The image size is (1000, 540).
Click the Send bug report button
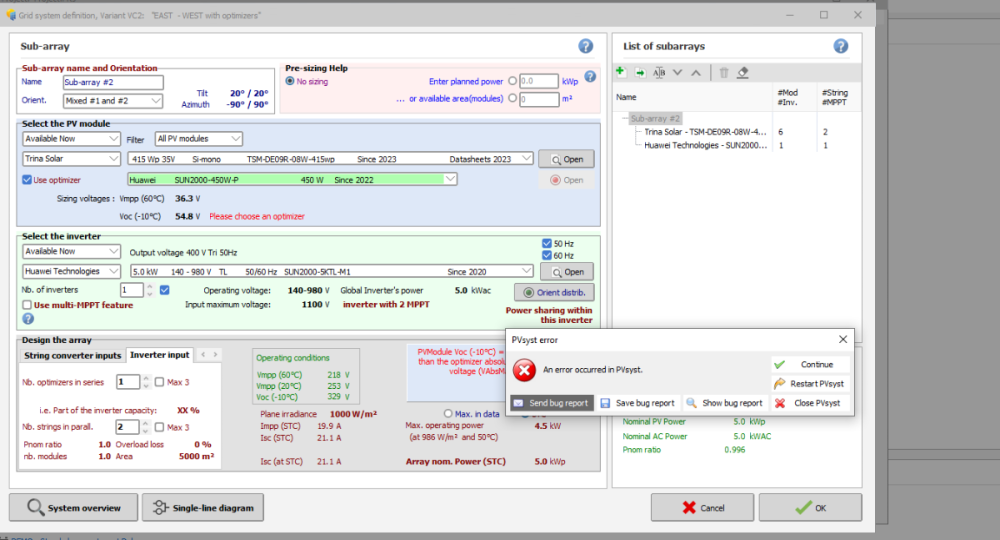(551, 403)
